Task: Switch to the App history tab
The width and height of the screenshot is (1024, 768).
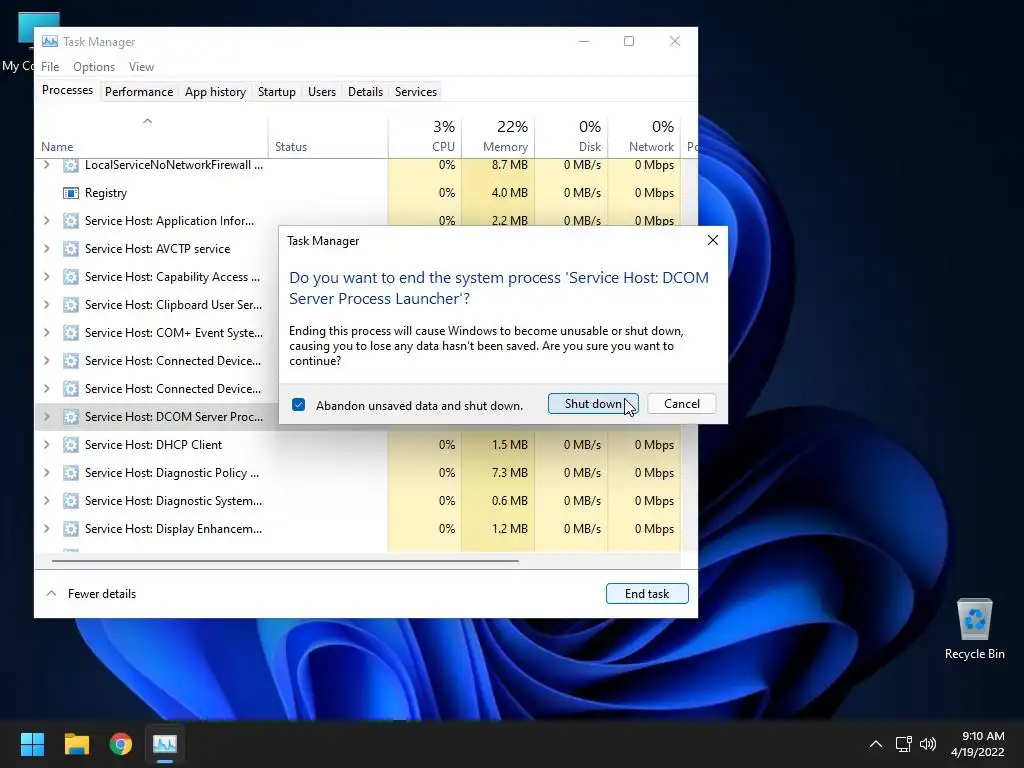Action: pos(215,92)
